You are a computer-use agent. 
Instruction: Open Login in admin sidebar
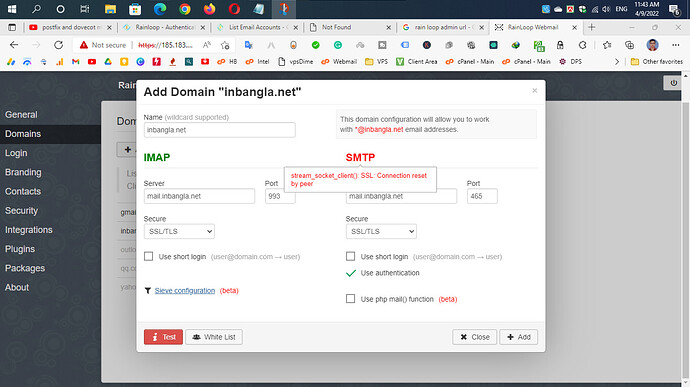point(16,153)
